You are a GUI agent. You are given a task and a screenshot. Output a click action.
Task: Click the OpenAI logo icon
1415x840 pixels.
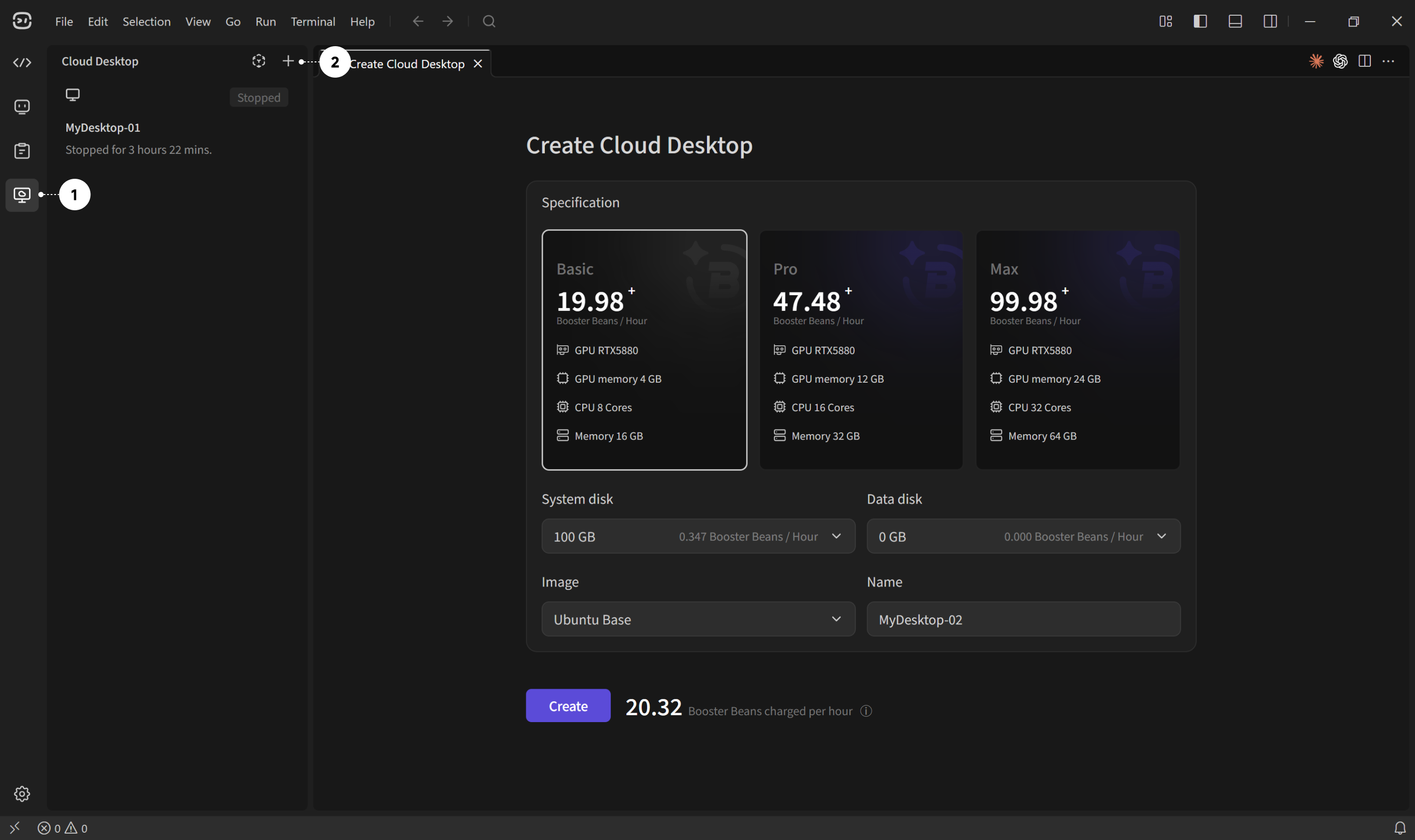point(1340,60)
